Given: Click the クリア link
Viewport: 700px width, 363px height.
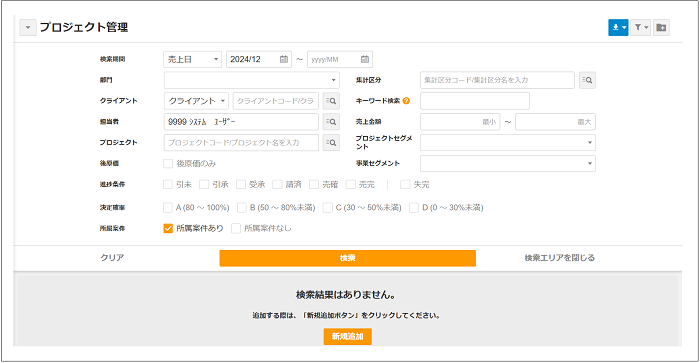Looking at the screenshot, I should (112, 258).
